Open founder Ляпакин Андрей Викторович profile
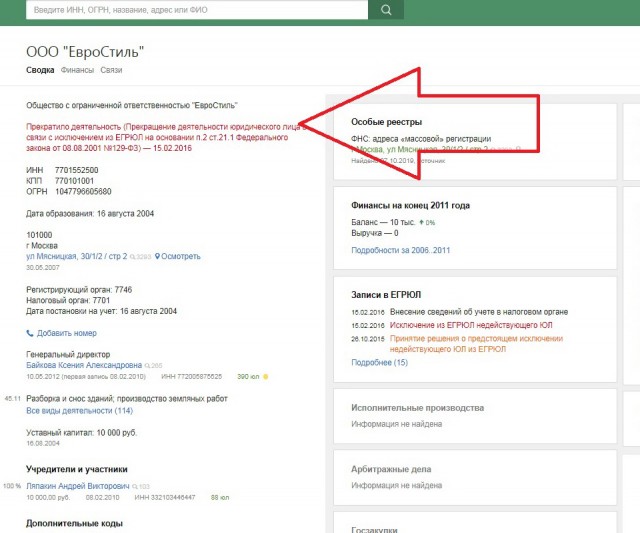The image size is (640, 533). click(x=78, y=486)
